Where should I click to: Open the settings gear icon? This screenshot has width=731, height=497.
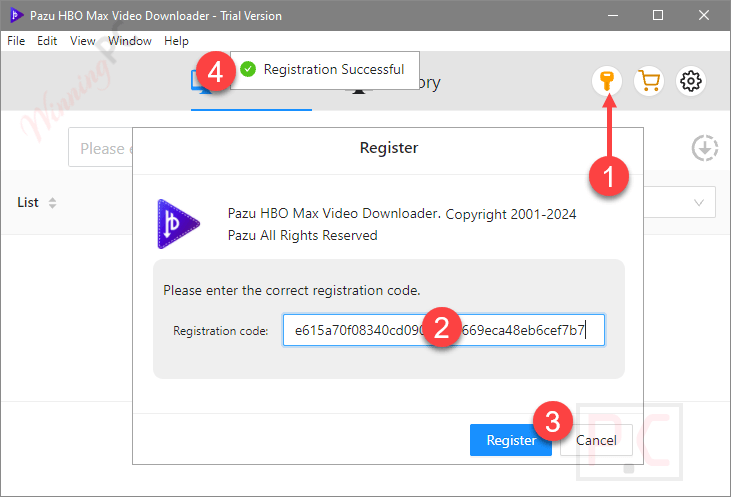[x=690, y=81]
